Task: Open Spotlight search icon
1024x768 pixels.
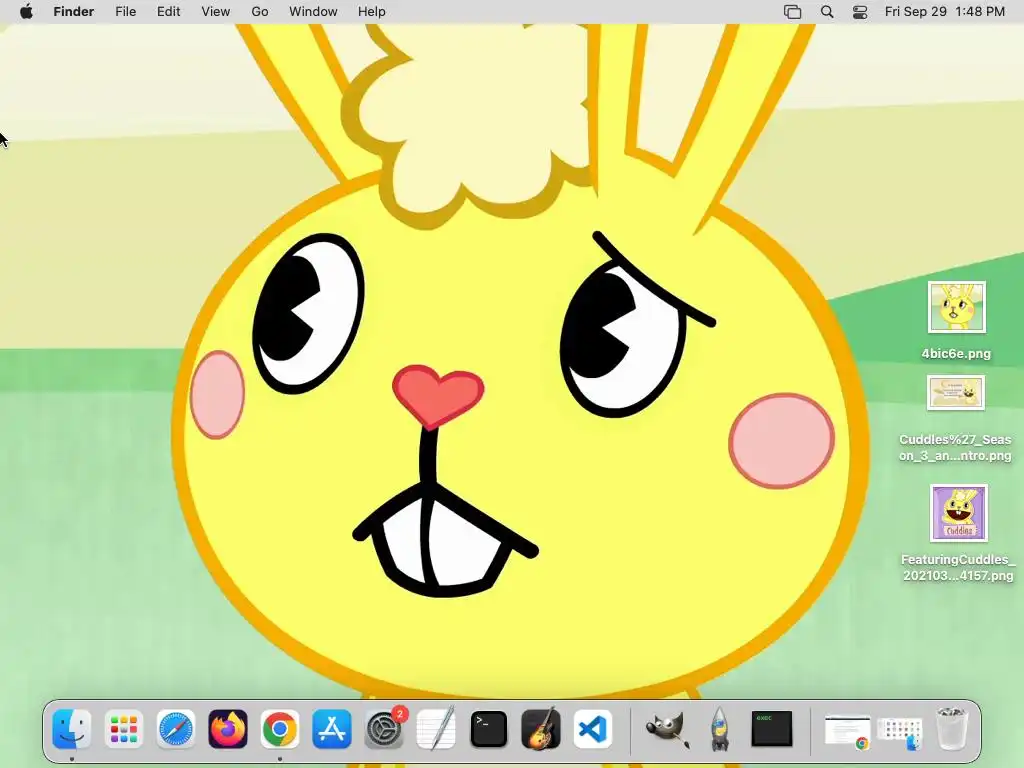Action: pos(827,12)
